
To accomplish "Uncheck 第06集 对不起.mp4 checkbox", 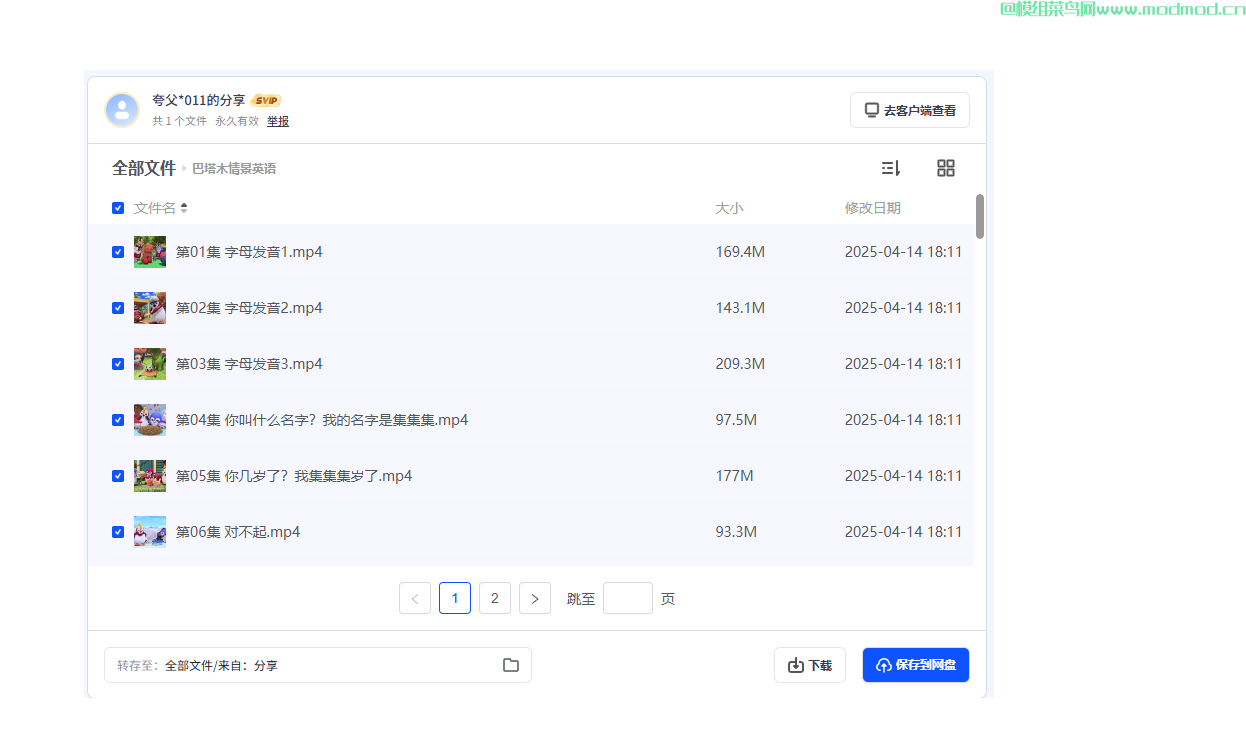I will 118,532.
